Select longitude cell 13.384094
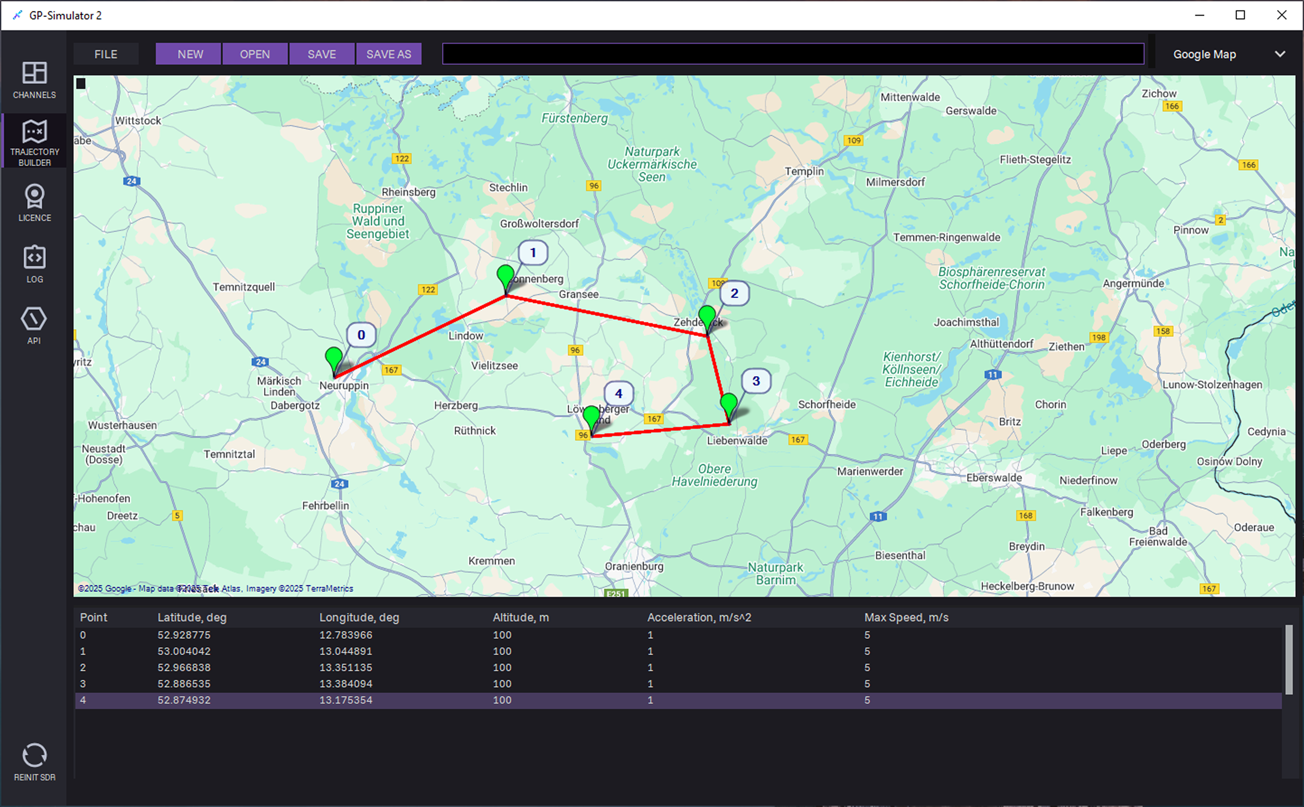 tap(346, 684)
